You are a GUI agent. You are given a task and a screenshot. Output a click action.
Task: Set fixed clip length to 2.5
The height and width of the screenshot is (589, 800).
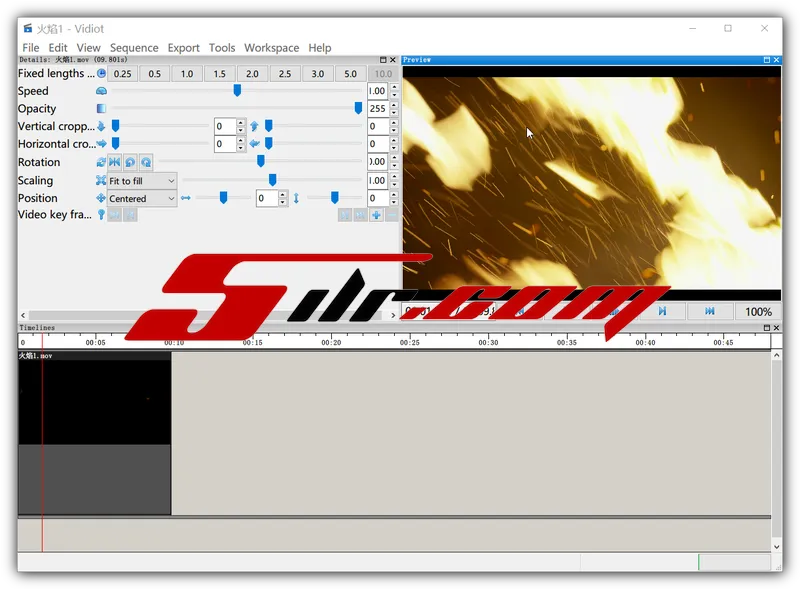coord(285,73)
